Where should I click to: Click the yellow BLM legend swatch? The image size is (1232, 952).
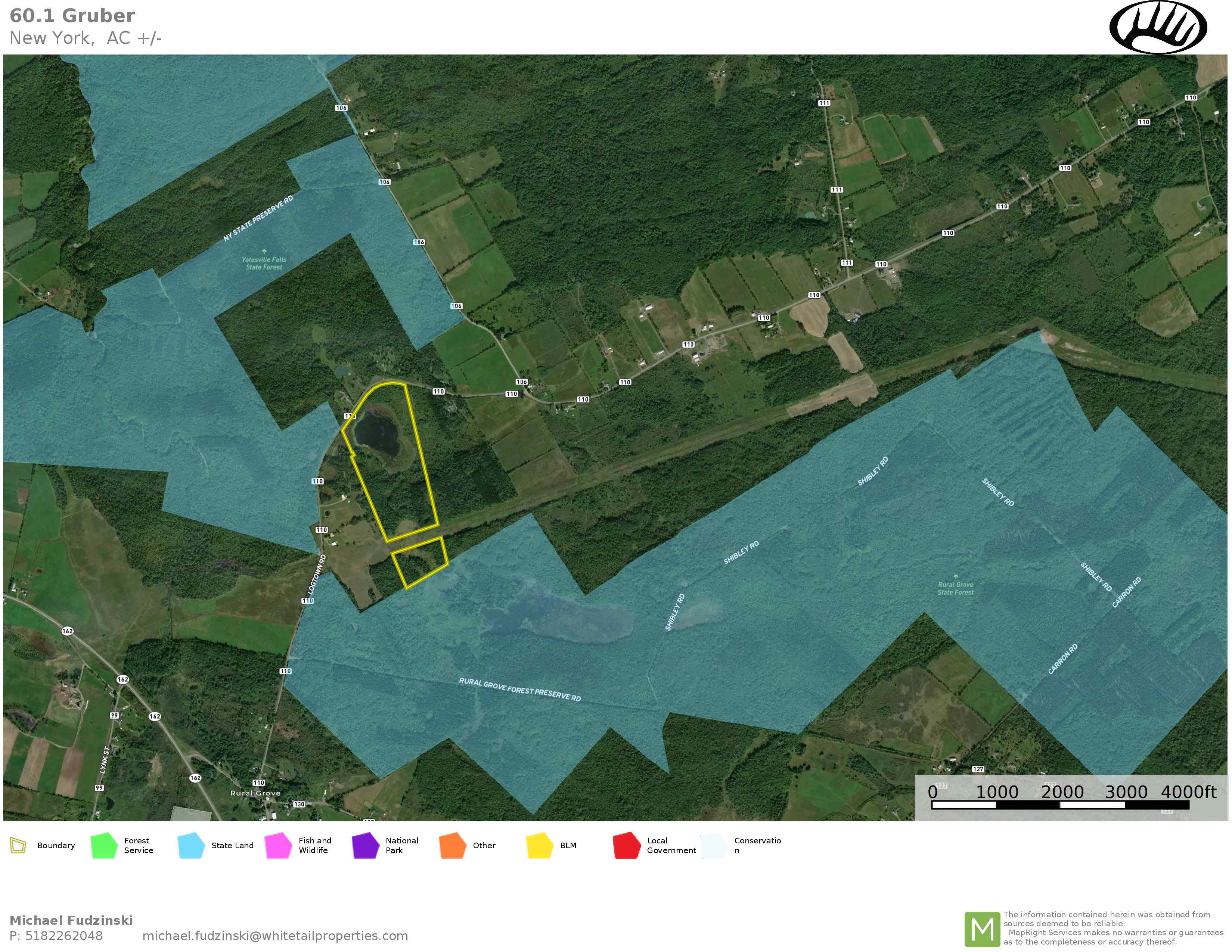pos(539,845)
